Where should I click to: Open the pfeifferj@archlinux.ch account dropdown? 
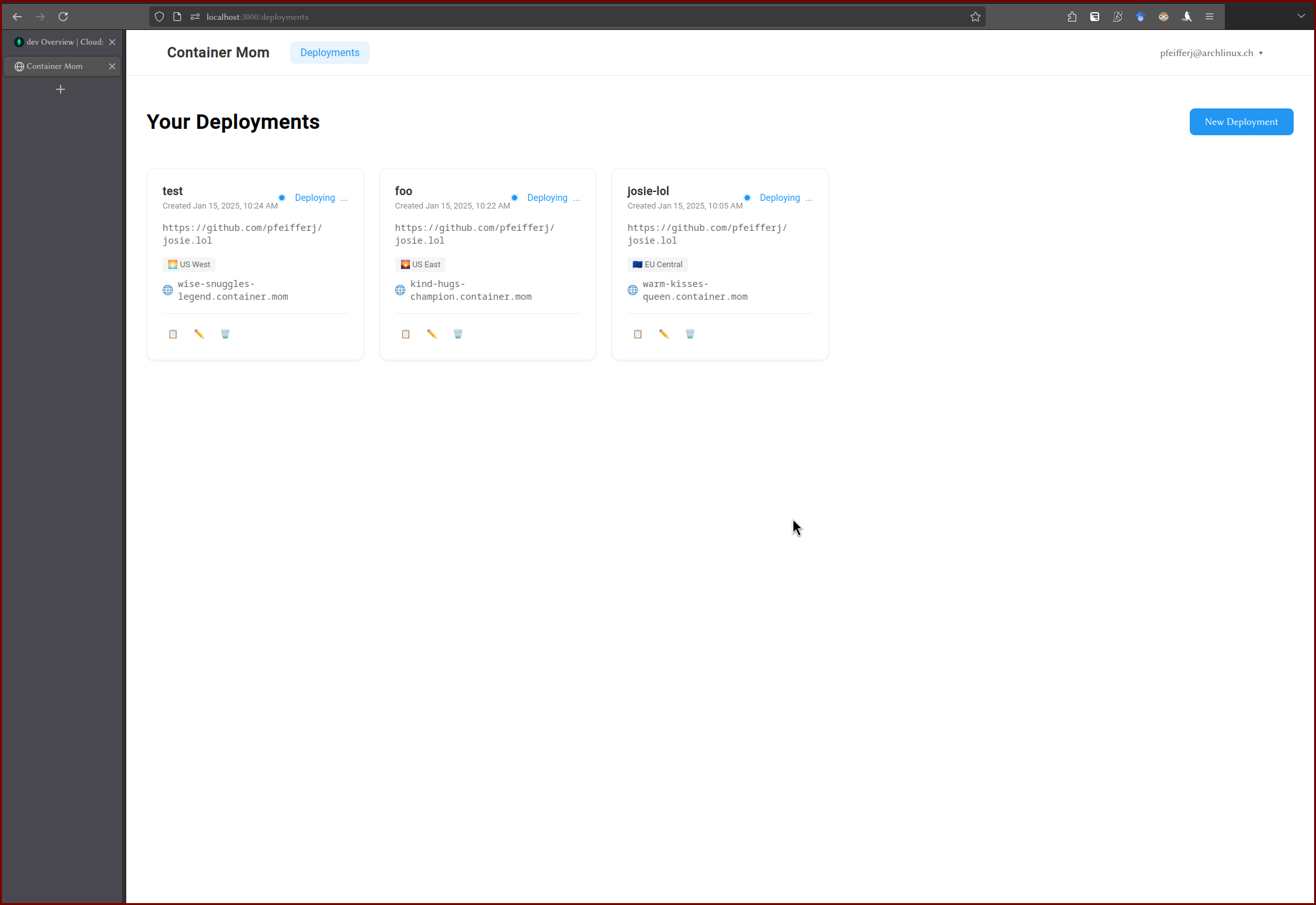[x=1211, y=53]
